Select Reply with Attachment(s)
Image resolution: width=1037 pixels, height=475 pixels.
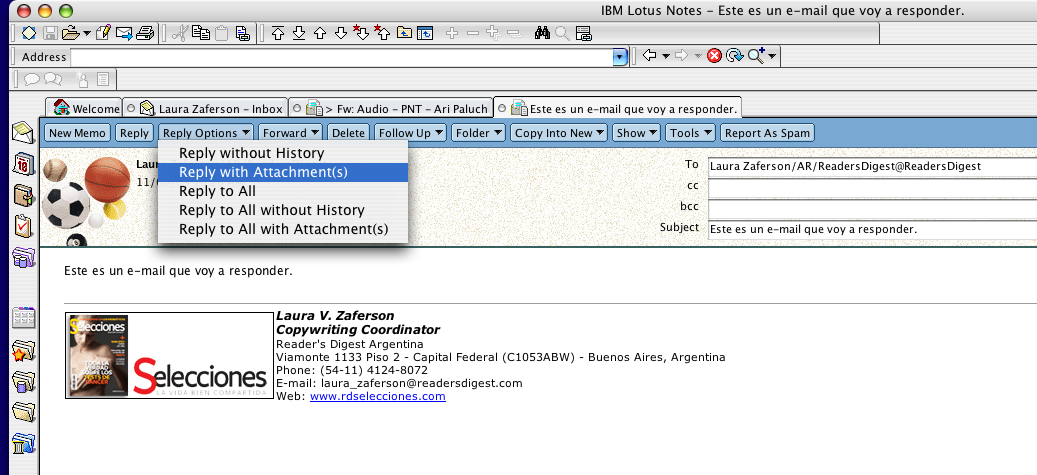282,172
